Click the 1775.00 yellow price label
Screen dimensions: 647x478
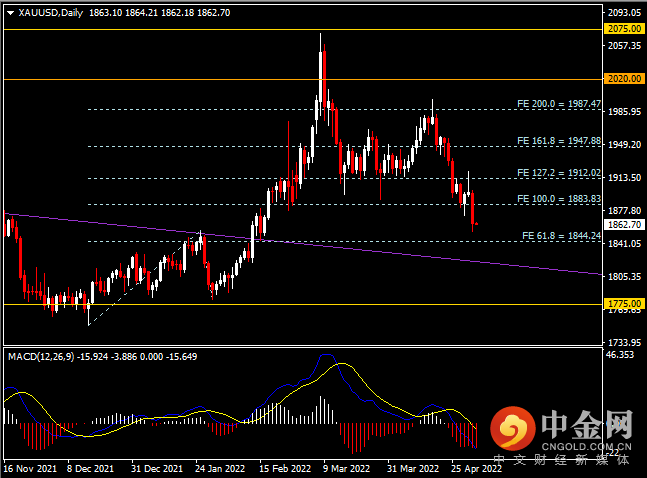[x=624, y=304]
